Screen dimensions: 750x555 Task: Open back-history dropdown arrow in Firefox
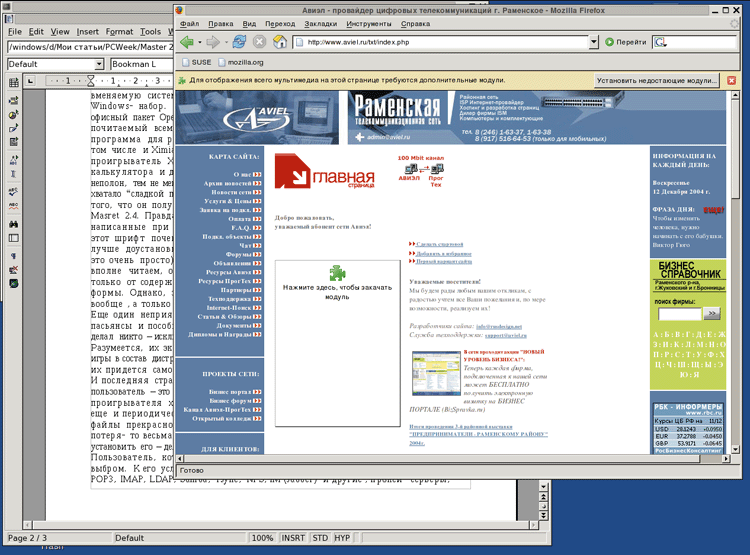(200, 42)
